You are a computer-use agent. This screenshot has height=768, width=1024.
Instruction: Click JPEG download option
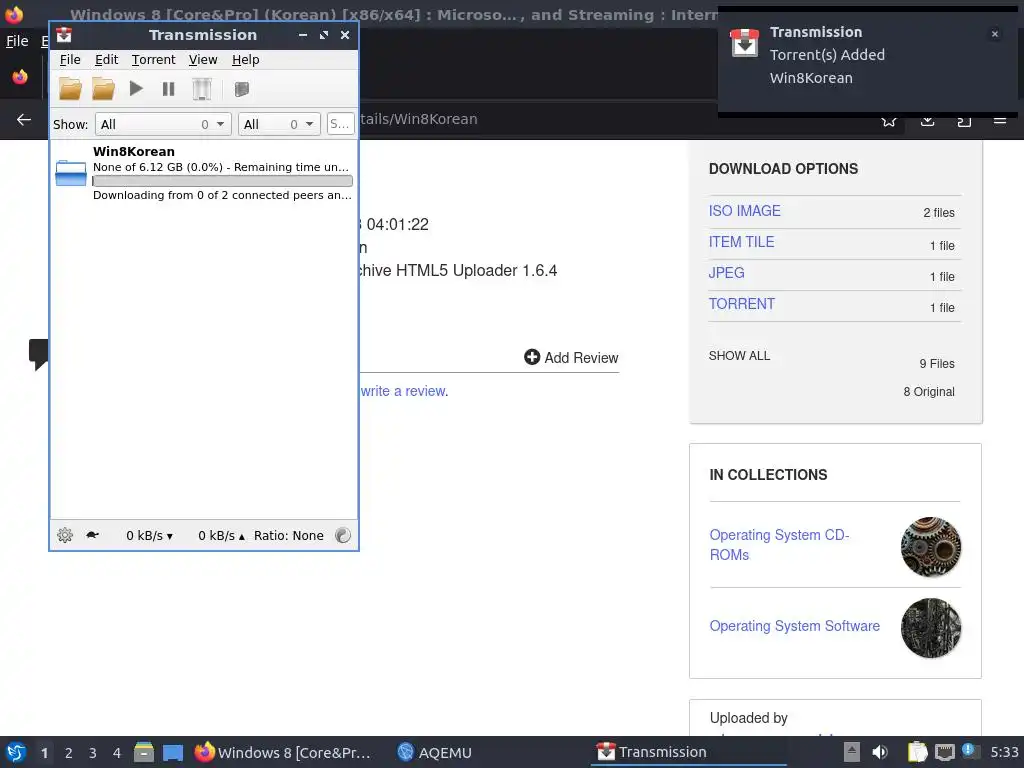(726, 272)
